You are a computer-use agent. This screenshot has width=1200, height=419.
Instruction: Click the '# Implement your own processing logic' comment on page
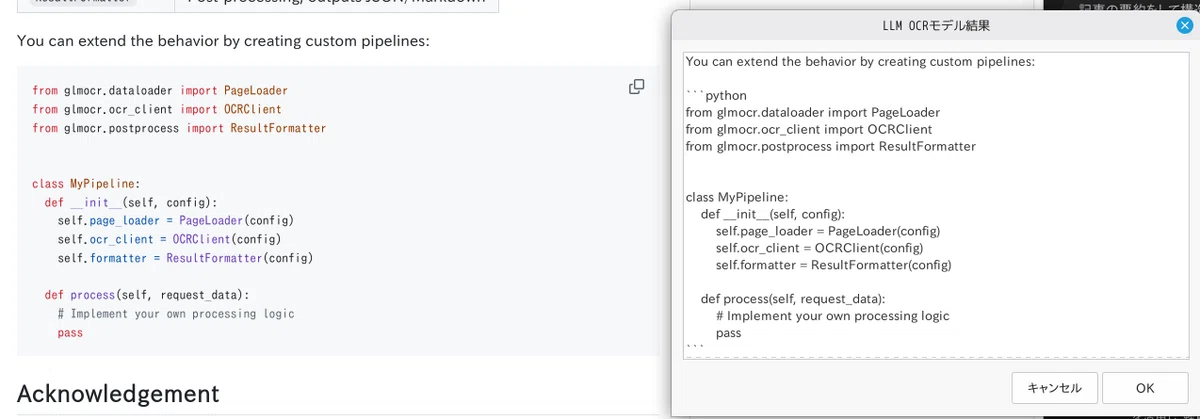176,313
